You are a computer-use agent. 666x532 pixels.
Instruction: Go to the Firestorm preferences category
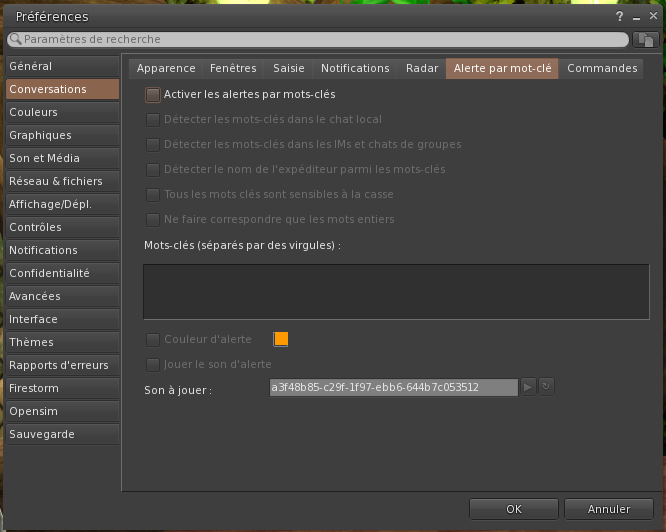[36, 388]
